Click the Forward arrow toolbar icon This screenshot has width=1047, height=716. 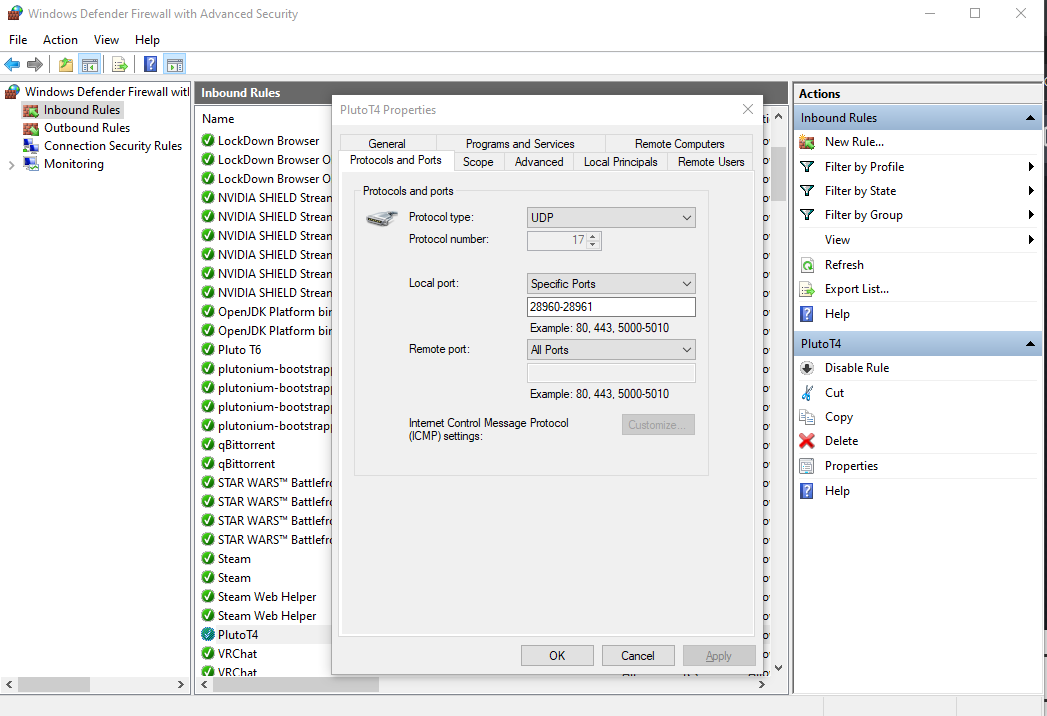point(35,65)
